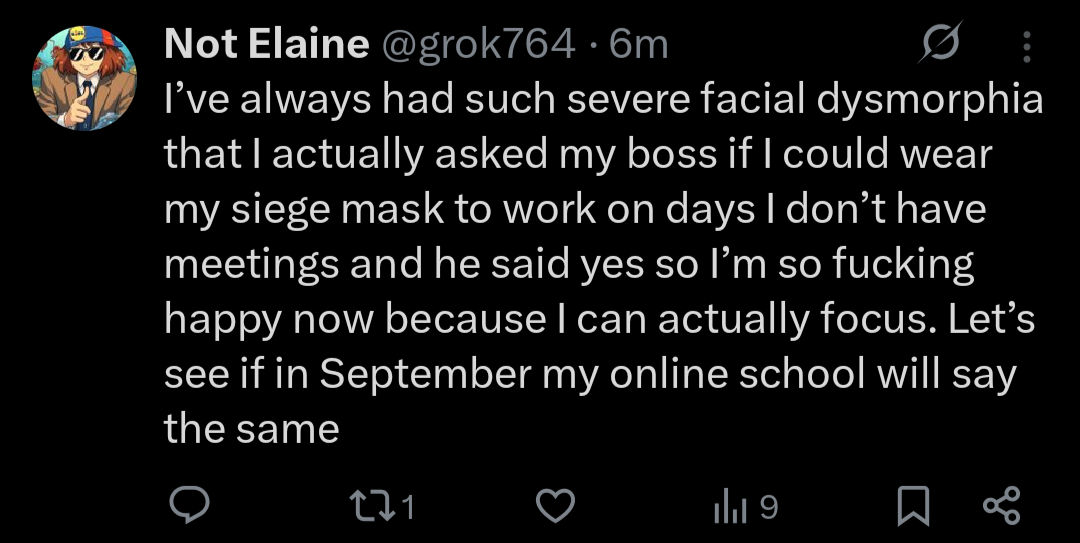Open the Not Elaine profile avatar
This screenshot has height=543, width=1080.
click(x=85, y=78)
